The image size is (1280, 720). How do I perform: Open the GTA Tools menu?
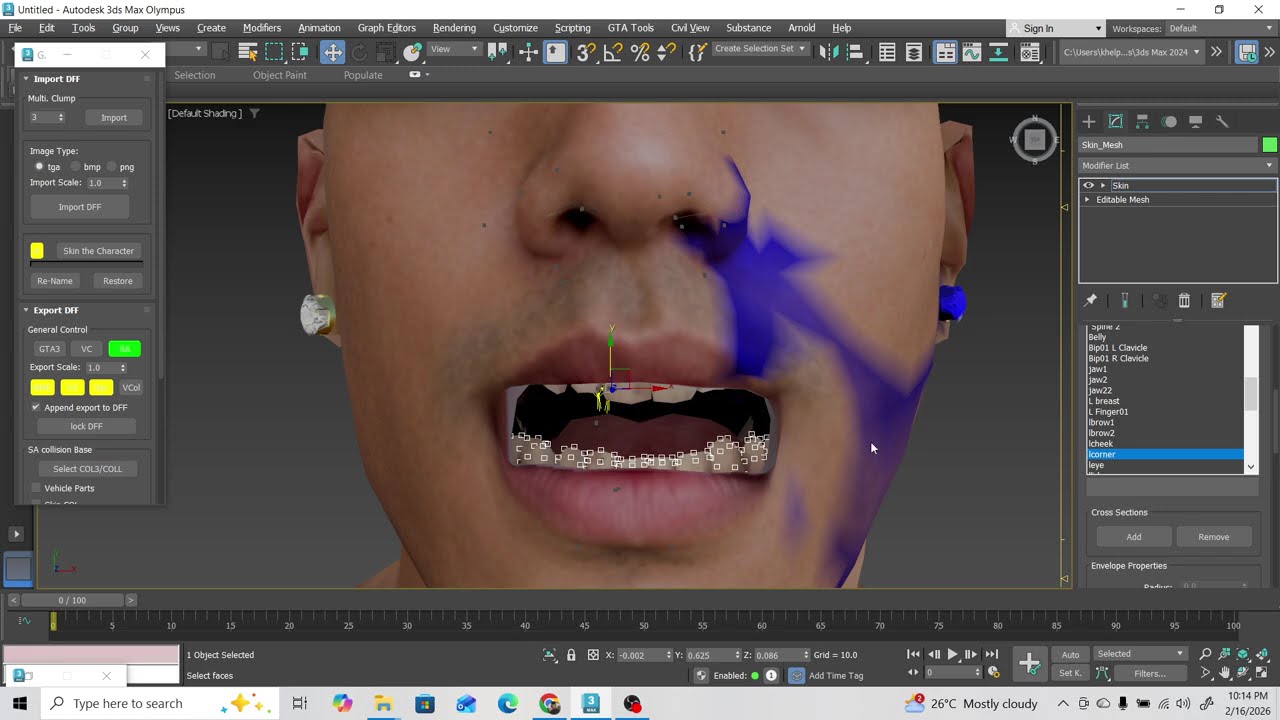coord(631,28)
